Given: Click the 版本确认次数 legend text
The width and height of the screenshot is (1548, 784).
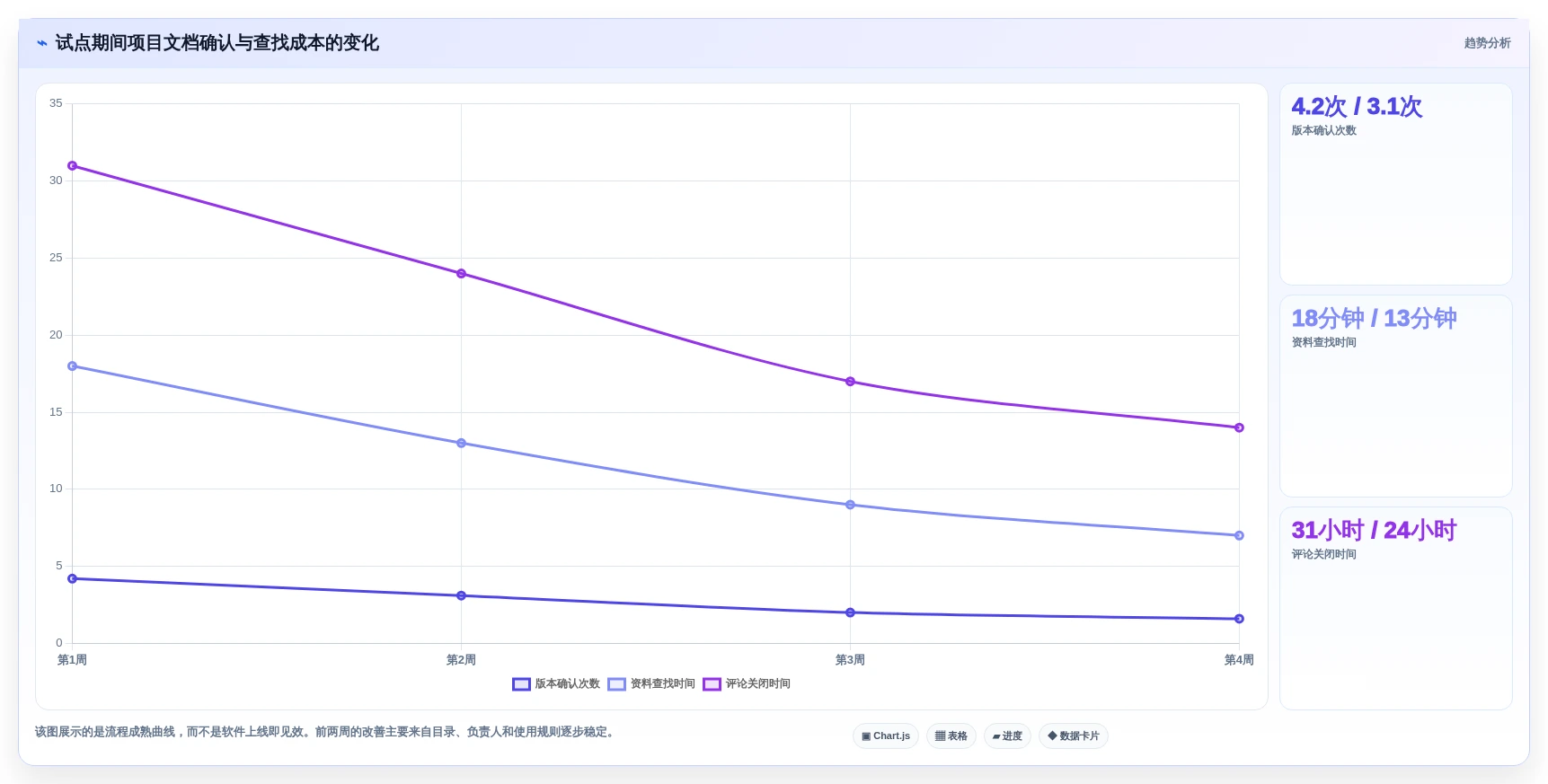Looking at the screenshot, I should pyautogui.click(x=567, y=684).
